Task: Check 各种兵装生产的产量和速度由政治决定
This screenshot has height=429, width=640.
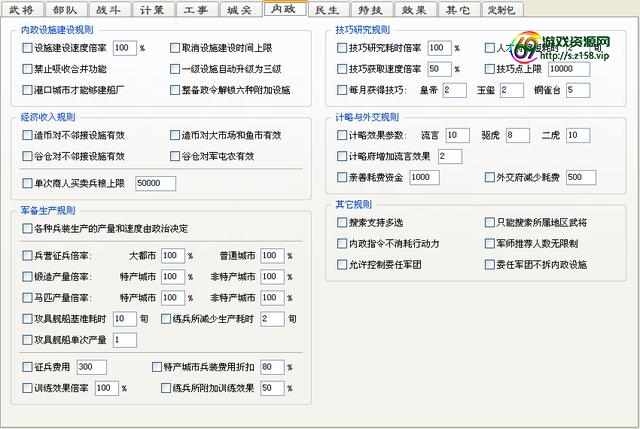Action: pyautogui.click(x=27, y=229)
